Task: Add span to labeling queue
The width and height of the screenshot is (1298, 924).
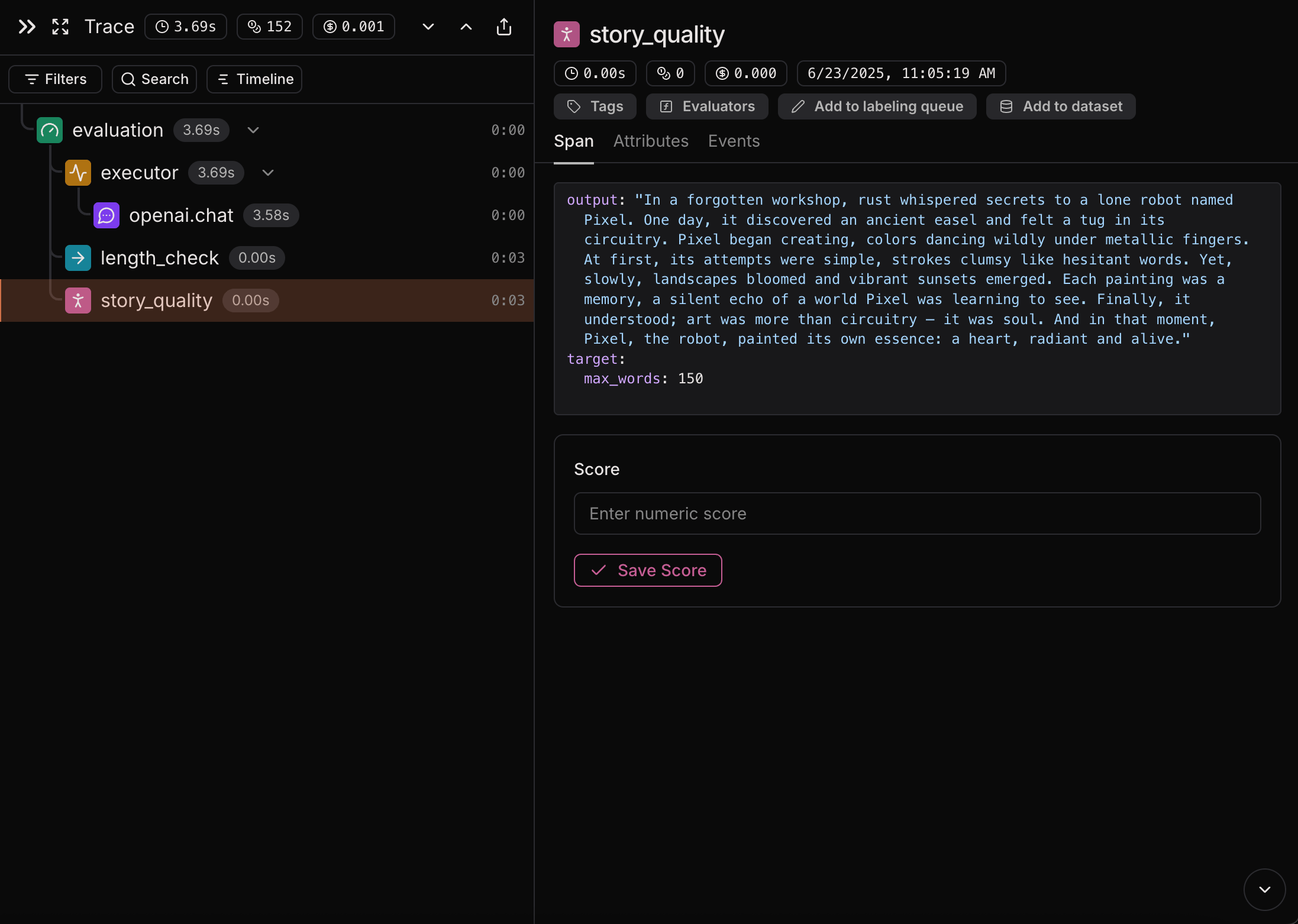Action: pyautogui.click(x=877, y=106)
